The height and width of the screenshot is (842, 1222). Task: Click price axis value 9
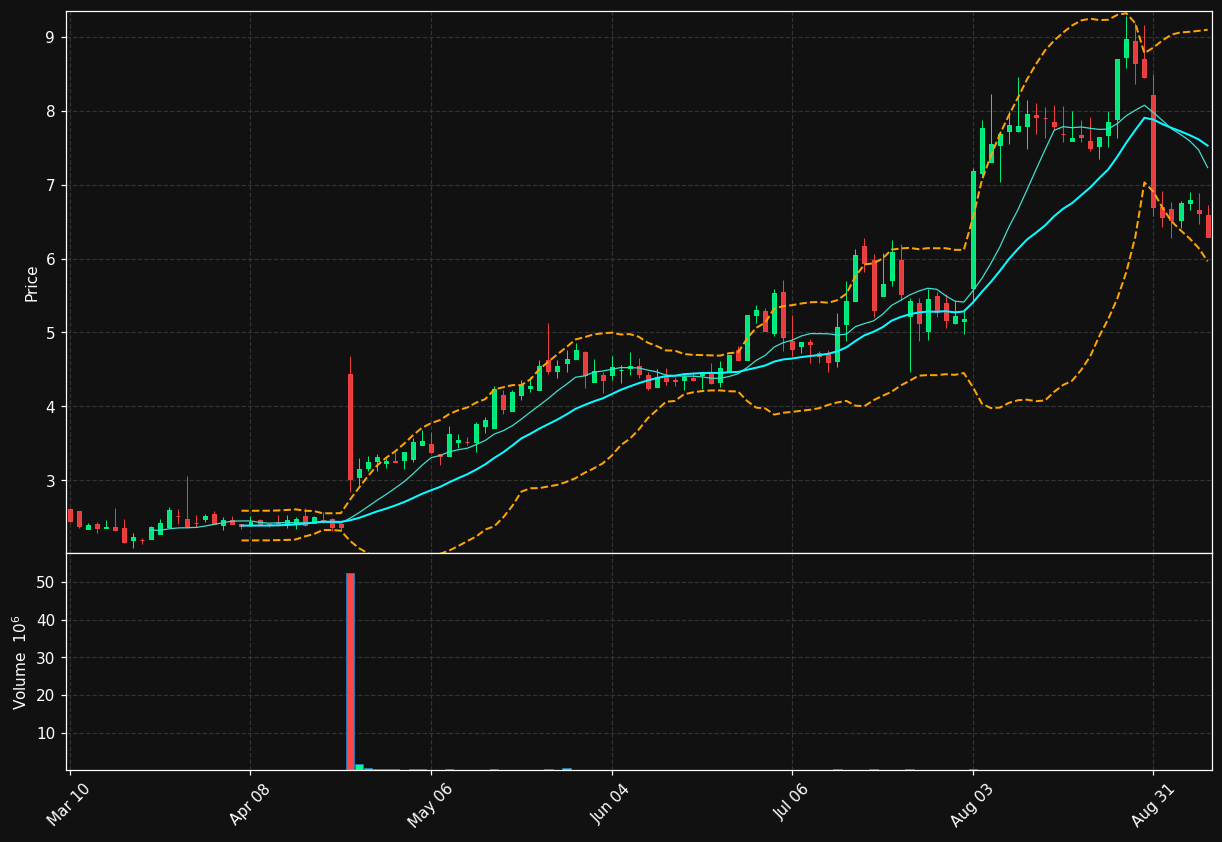50,38
